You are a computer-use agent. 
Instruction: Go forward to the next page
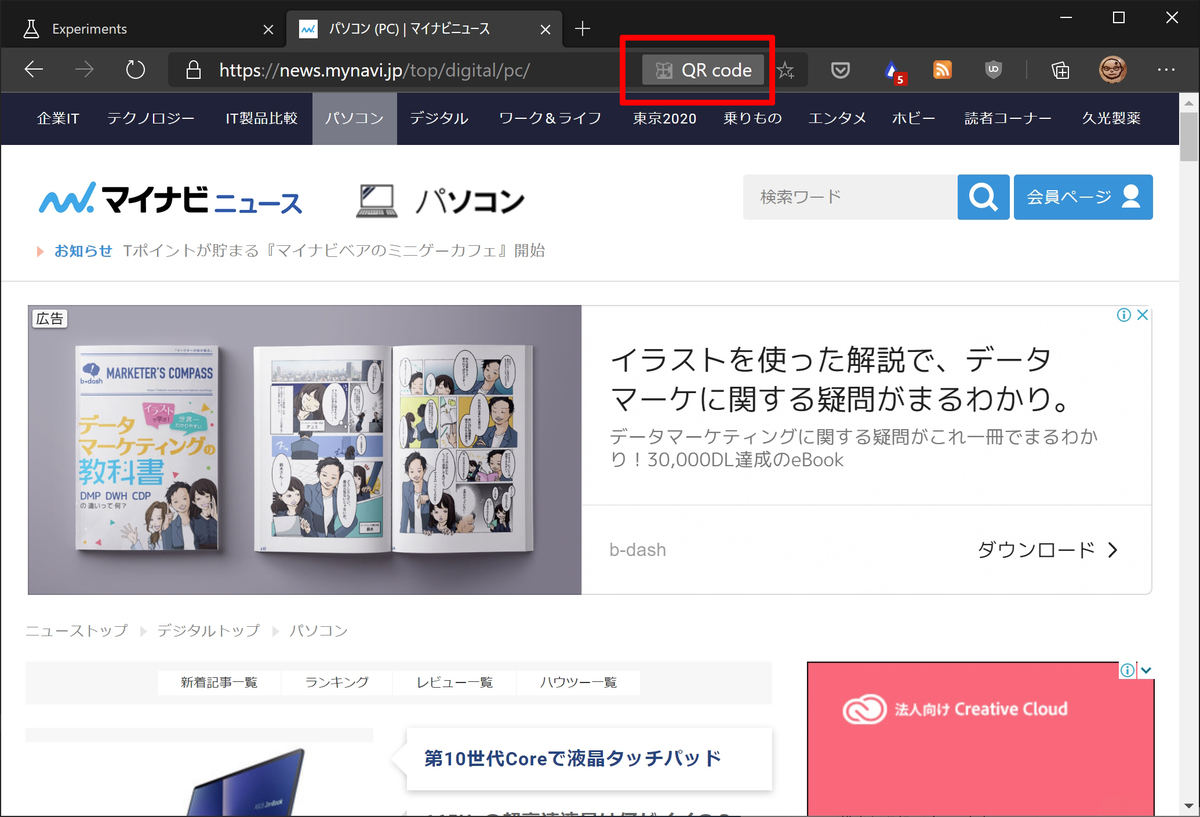[85, 70]
